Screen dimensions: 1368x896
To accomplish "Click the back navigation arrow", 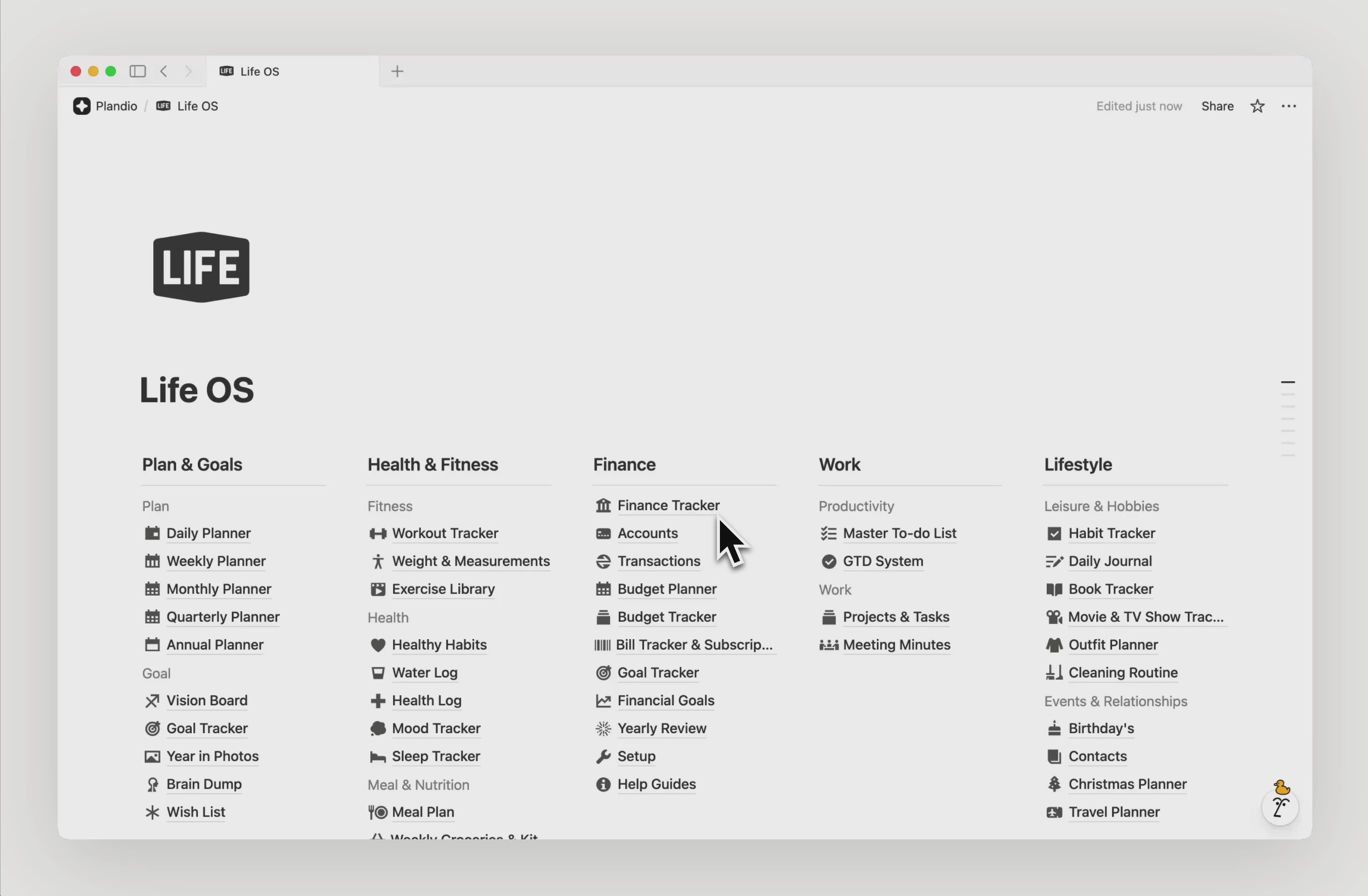I will tap(164, 71).
